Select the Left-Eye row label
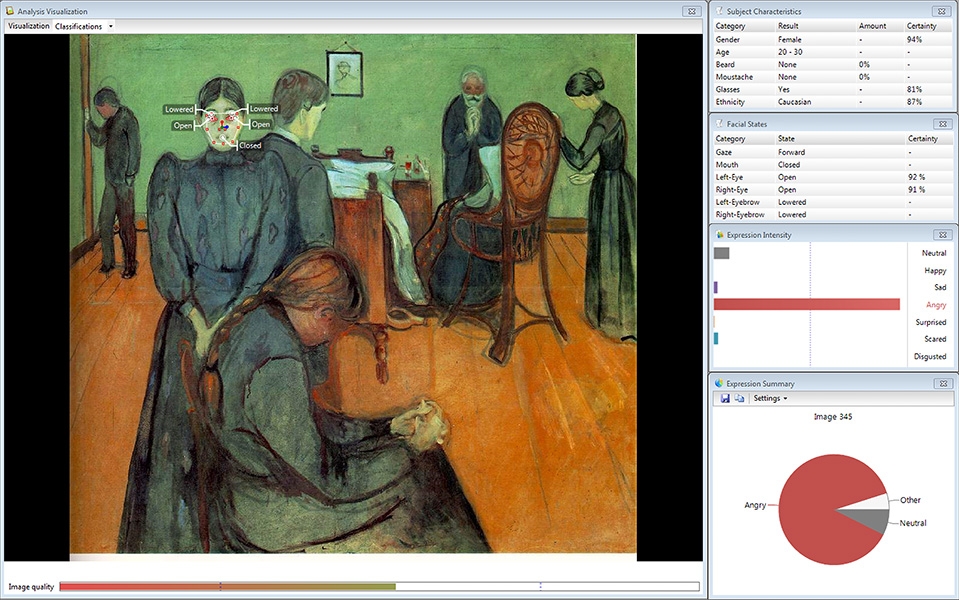Screen dimensions: 959x600 729,177
